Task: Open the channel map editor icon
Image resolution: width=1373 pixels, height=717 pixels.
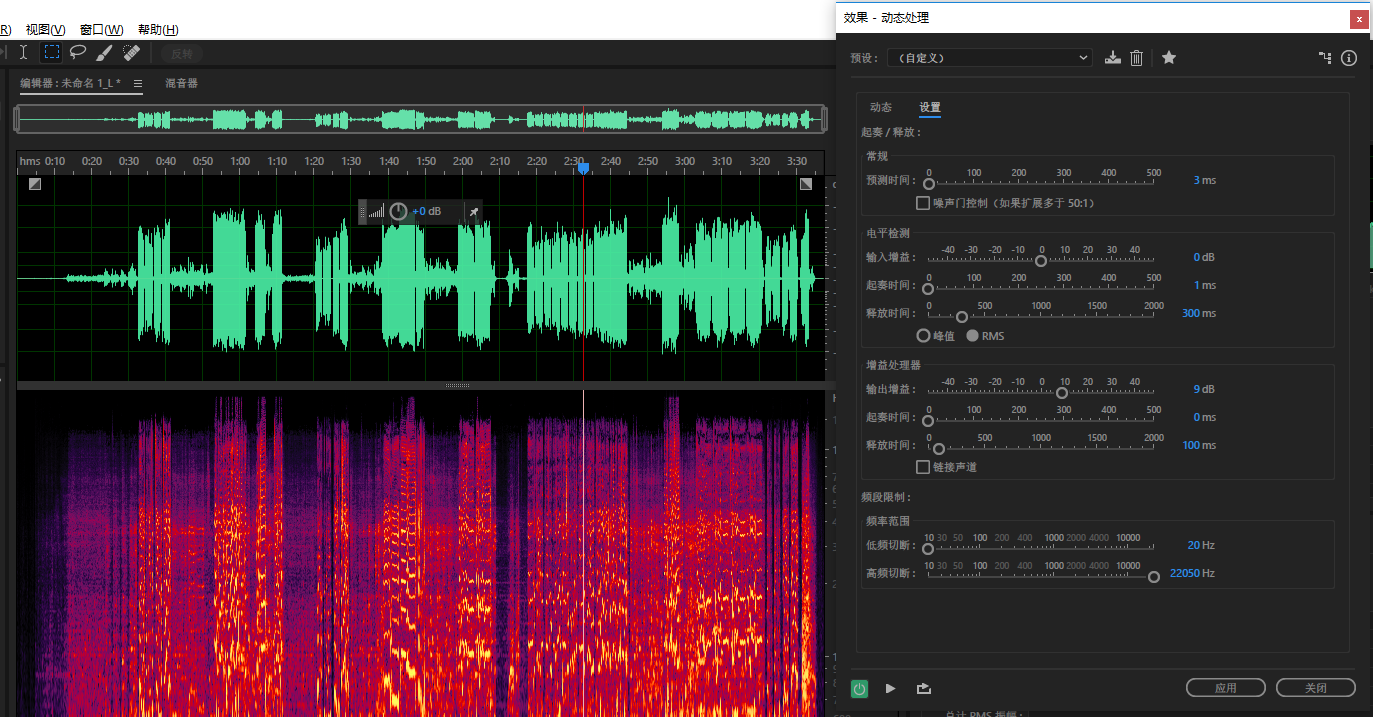Action: (1325, 58)
